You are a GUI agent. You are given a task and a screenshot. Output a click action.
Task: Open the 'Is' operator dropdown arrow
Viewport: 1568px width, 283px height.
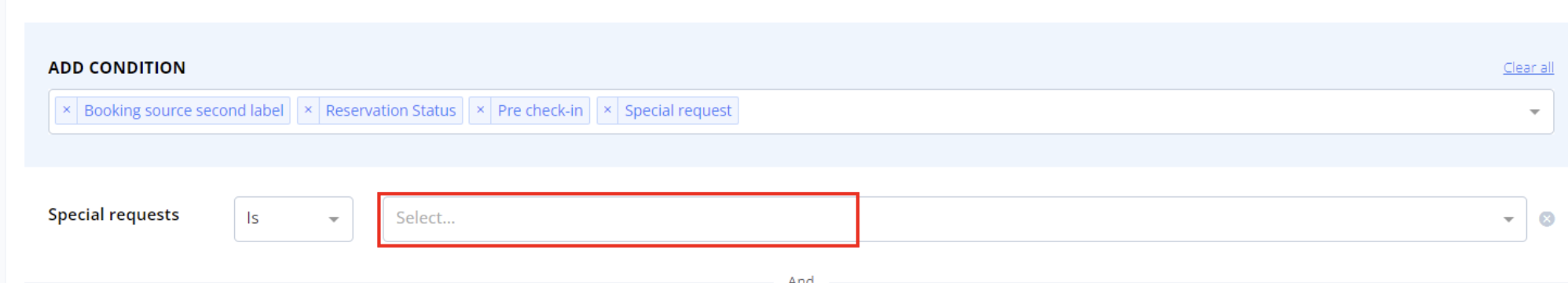(334, 219)
